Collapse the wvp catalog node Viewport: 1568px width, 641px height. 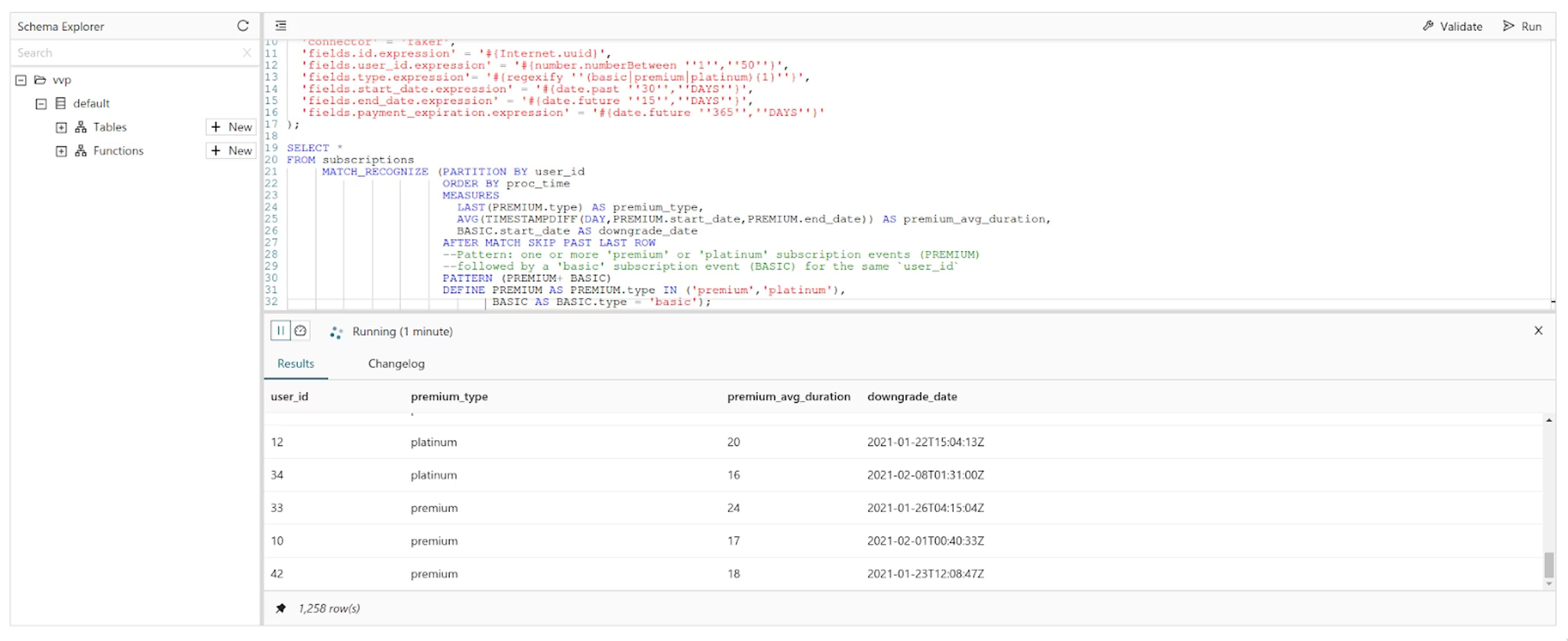tap(21, 80)
